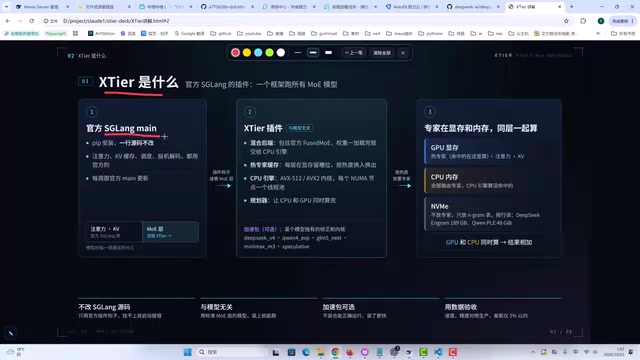Go back to previous page
The image size is (640, 360).
(x=8, y=21)
